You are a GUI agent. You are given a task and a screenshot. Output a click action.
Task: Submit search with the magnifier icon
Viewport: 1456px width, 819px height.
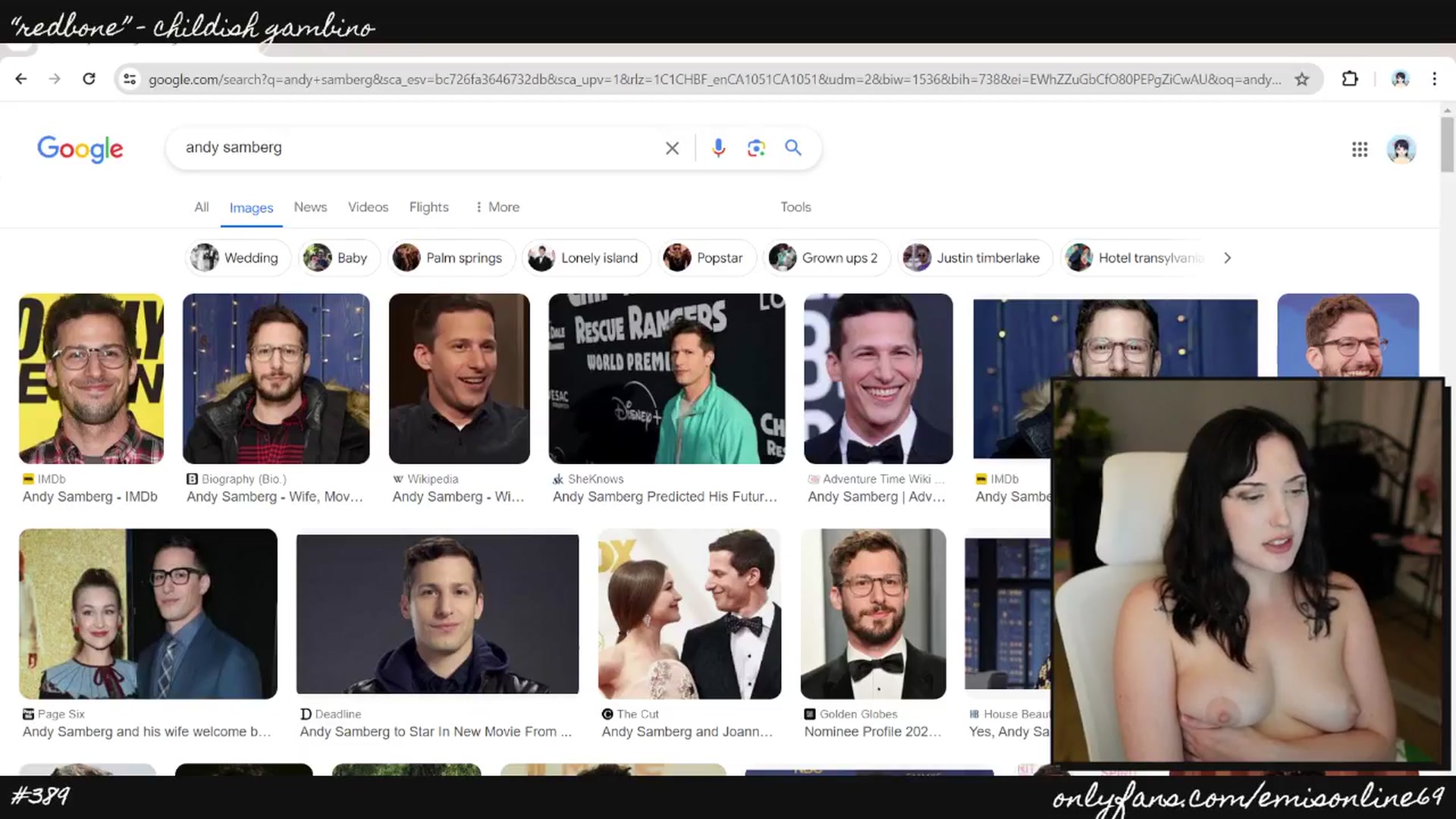tap(793, 148)
